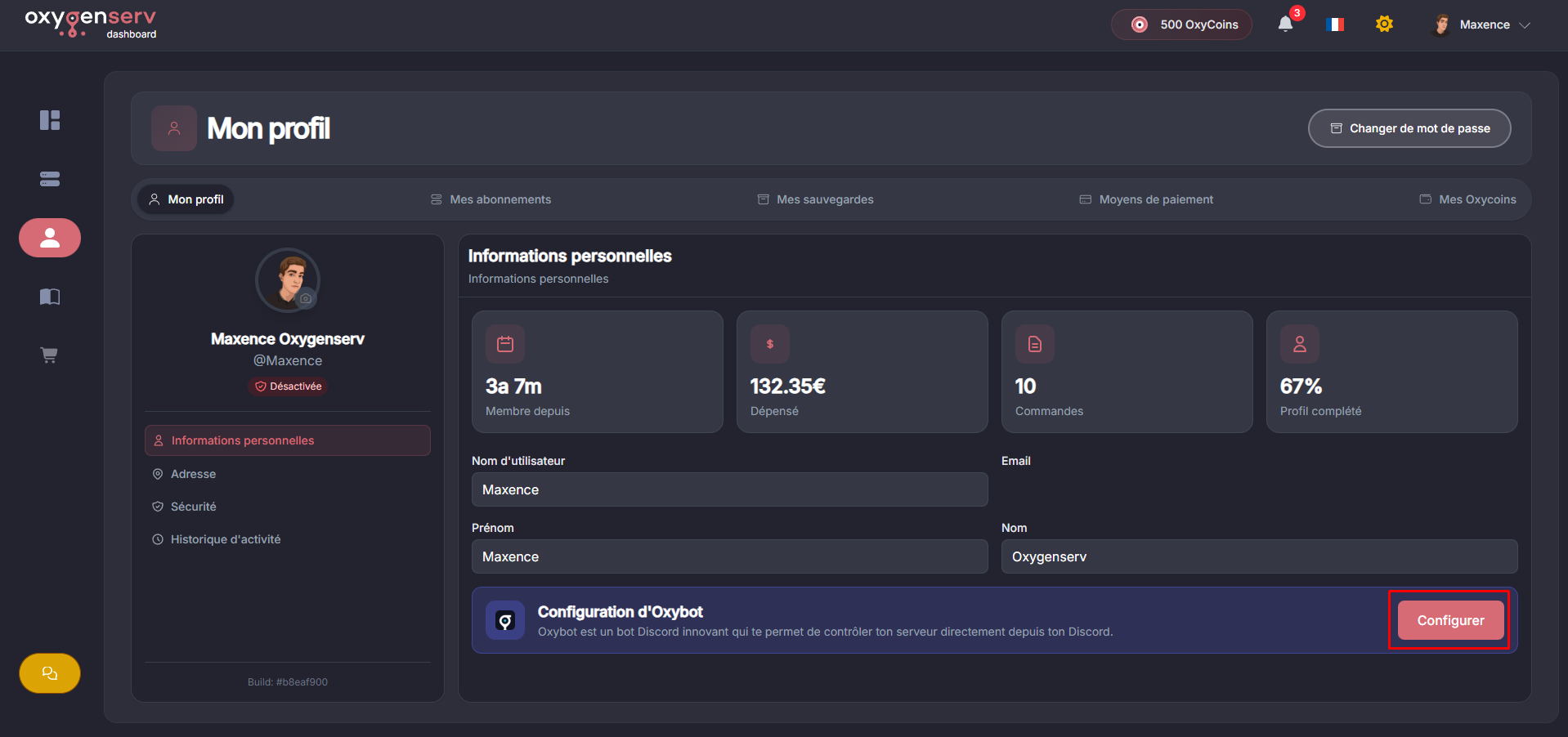
Task: Open the servers icon in left sidebar
Action: 50,179
